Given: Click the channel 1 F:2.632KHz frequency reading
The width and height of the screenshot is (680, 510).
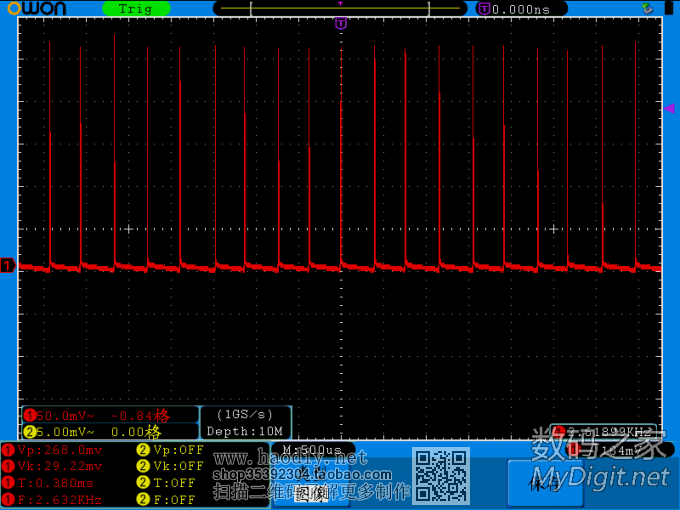Looking at the screenshot, I should pos(62,499).
